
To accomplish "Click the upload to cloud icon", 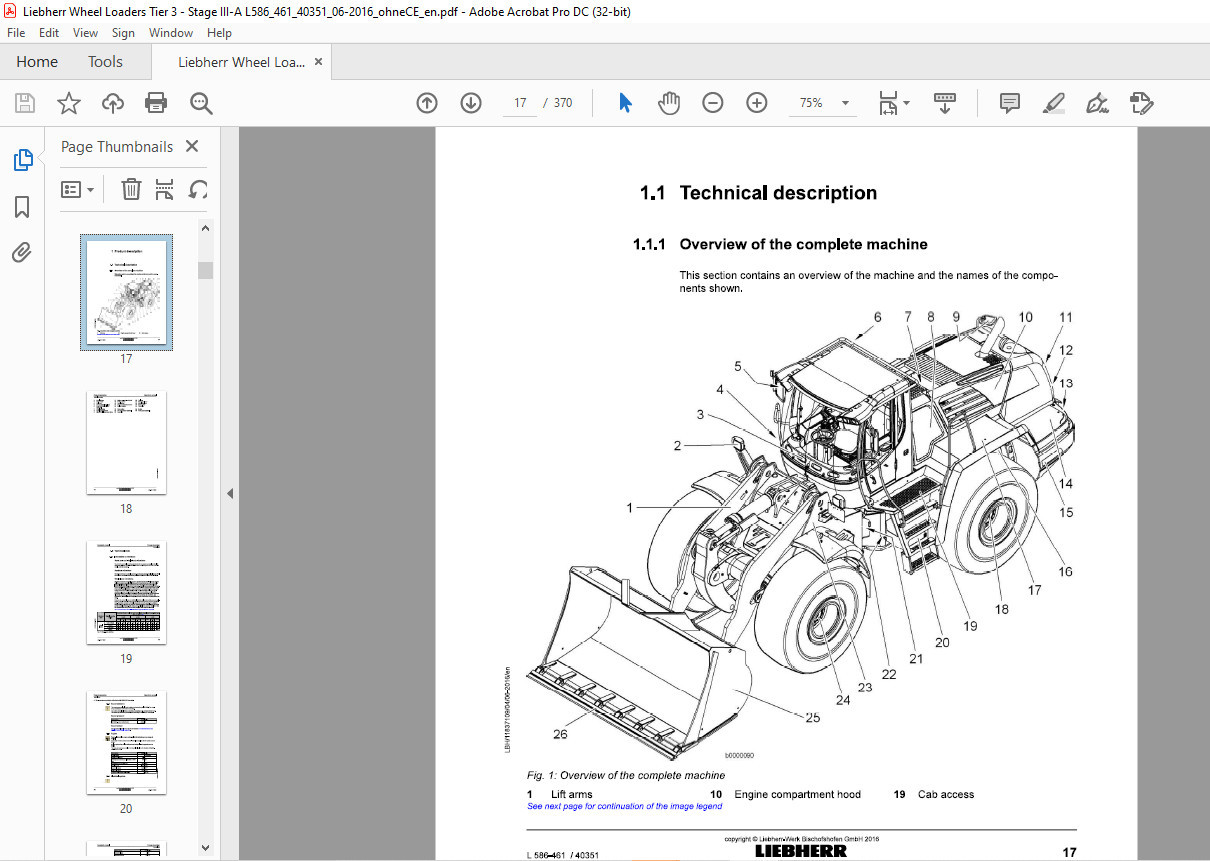I will pos(113,103).
